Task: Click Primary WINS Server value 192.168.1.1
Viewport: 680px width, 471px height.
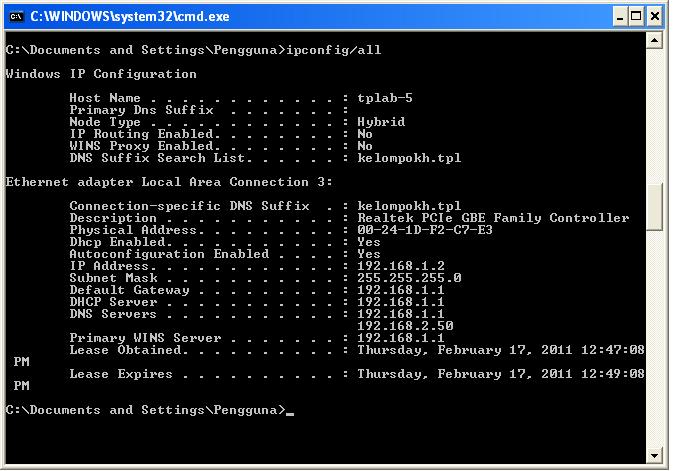Action: pos(401,338)
